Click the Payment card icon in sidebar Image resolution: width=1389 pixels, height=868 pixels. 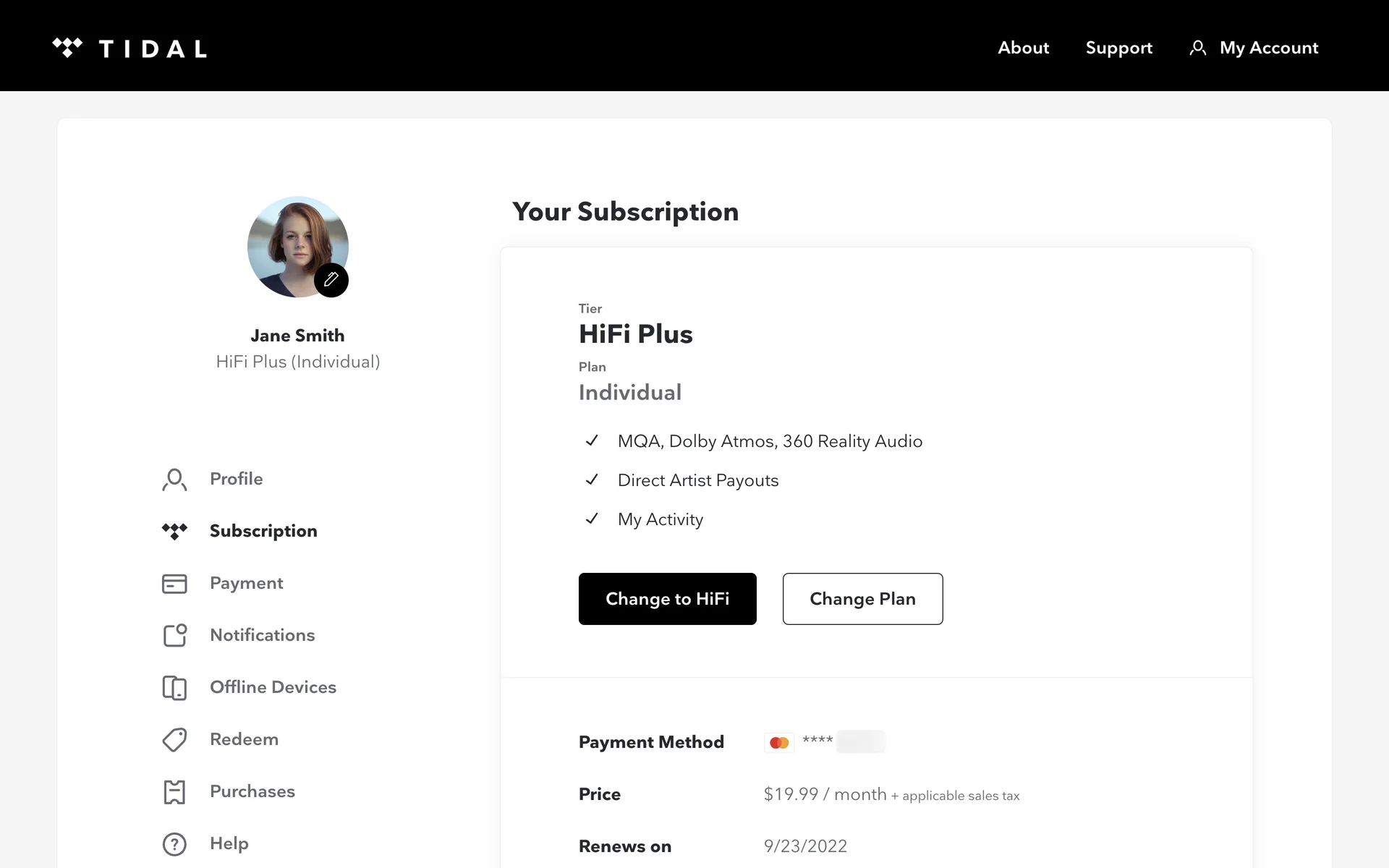click(174, 584)
